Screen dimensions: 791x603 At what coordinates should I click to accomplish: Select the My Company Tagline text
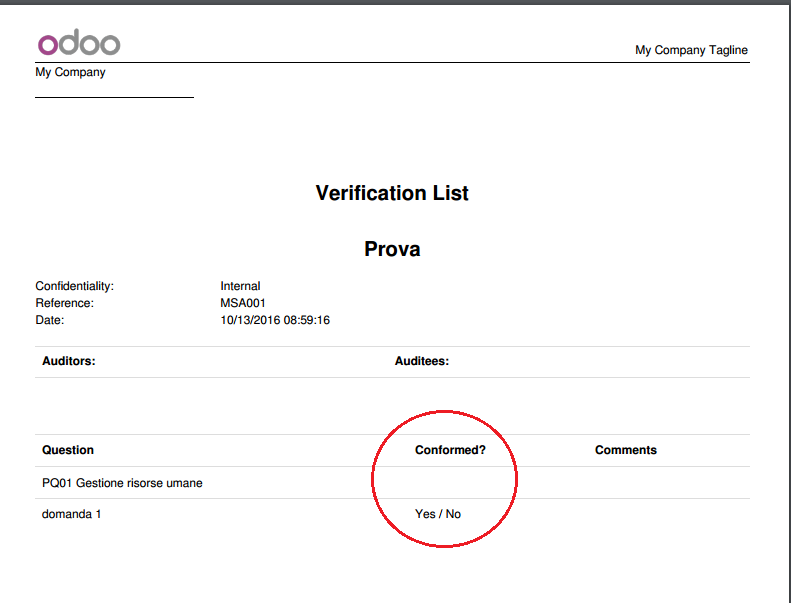[x=691, y=50]
